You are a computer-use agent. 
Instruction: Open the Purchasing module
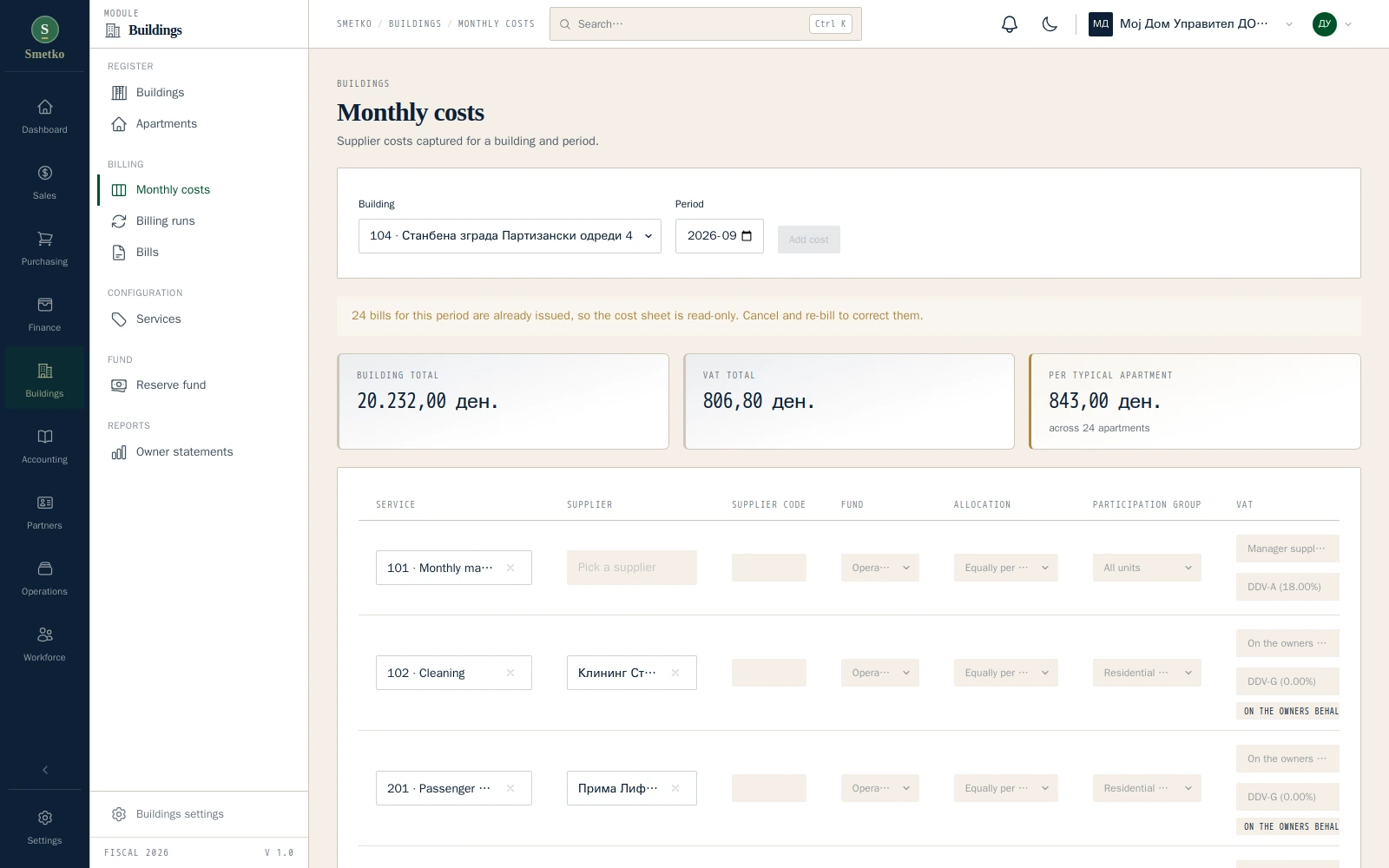click(x=44, y=249)
